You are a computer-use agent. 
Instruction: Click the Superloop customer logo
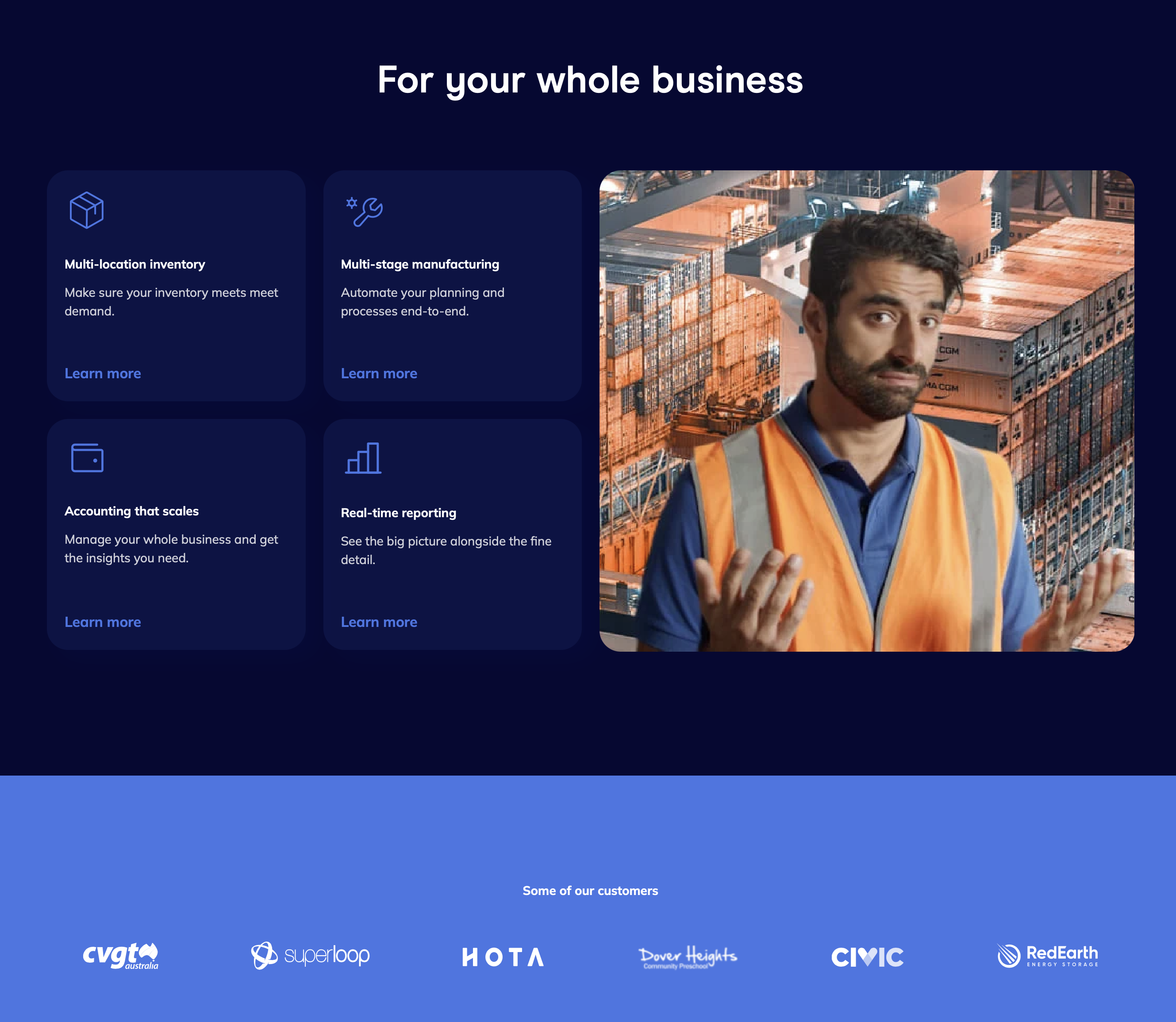coord(310,955)
